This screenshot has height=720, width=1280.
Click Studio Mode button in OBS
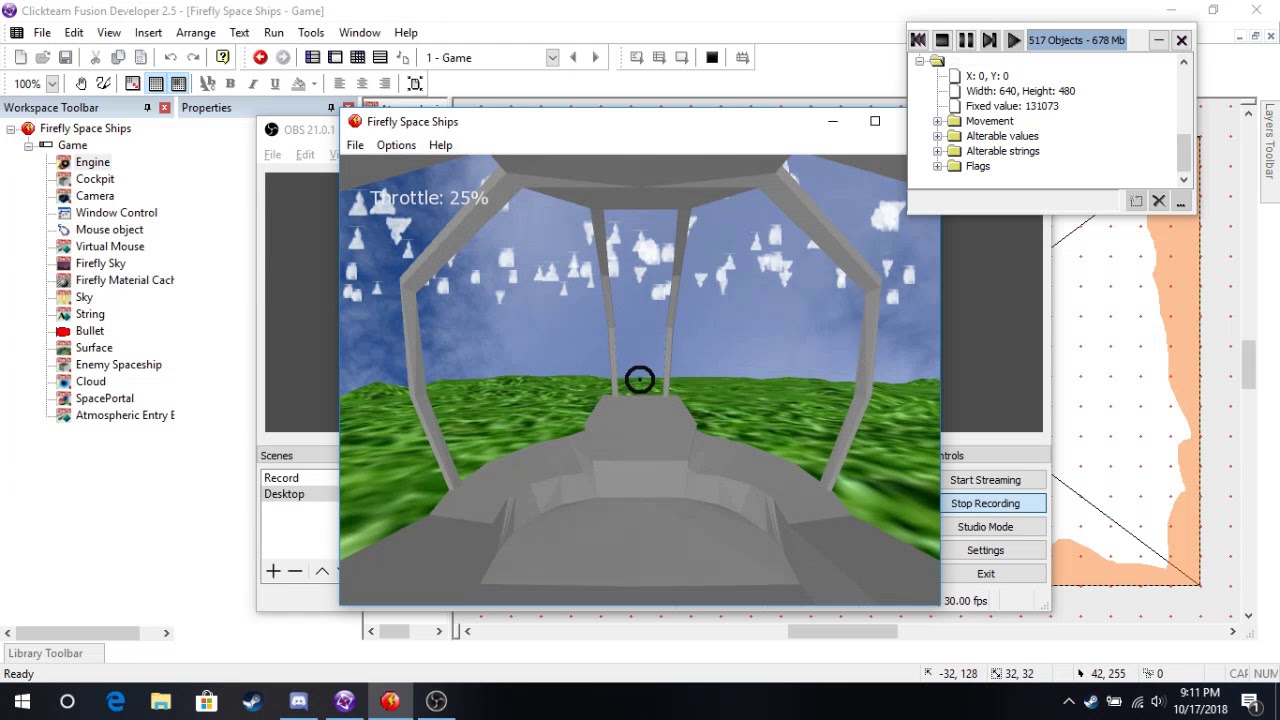(985, 527)
